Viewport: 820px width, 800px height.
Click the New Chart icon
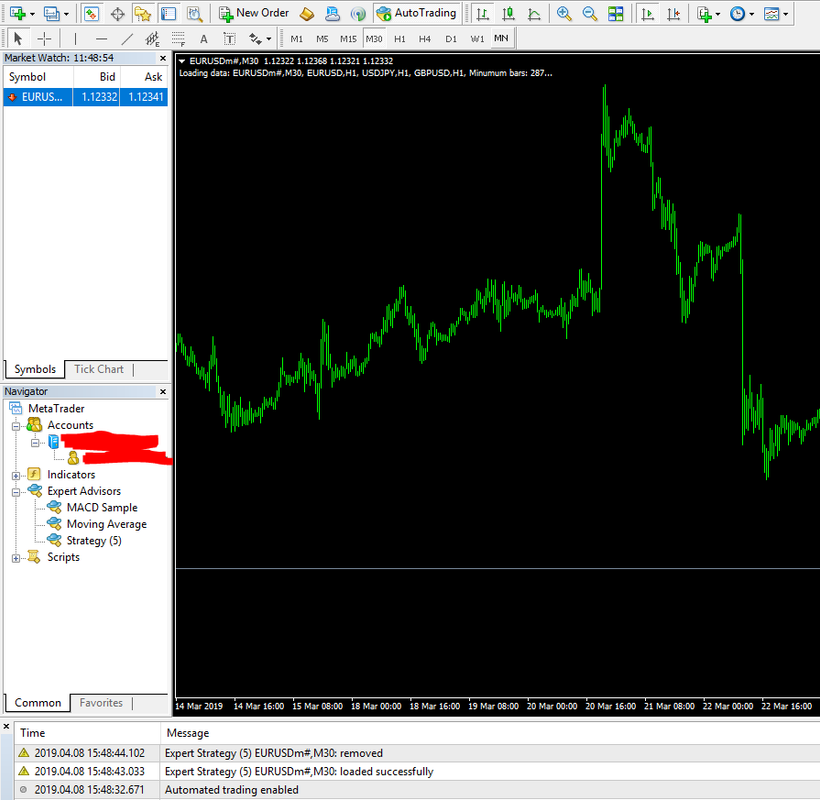17,14
